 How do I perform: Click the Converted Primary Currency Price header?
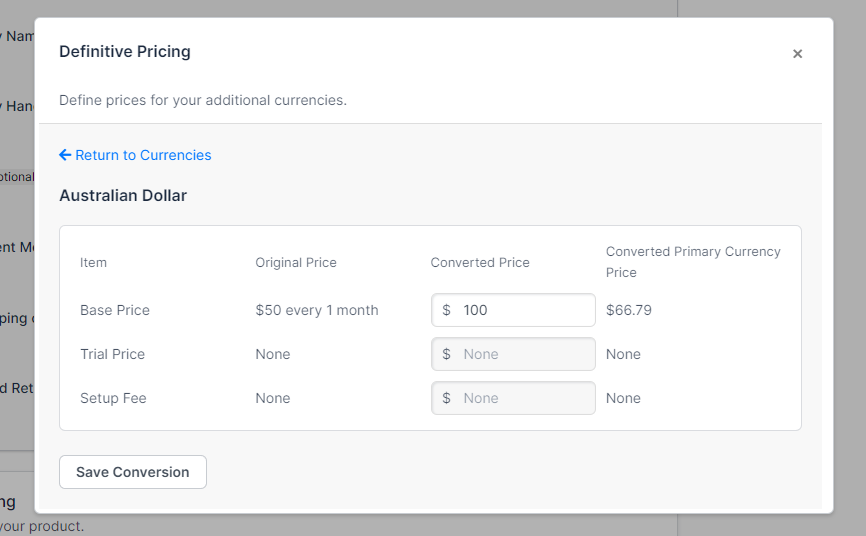[693, 261]
